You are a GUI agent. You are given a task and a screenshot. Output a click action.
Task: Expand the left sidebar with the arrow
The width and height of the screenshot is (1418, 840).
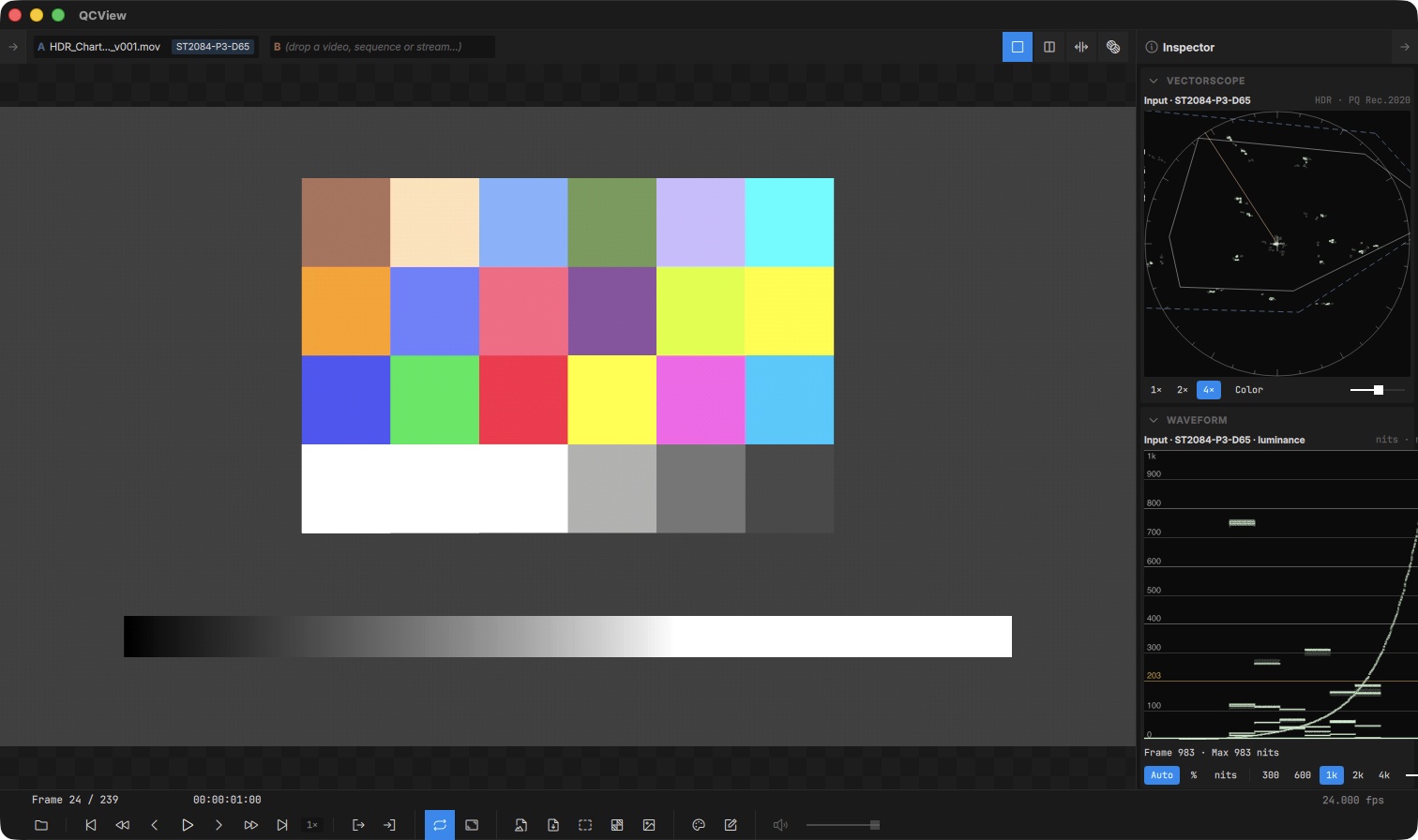pos(13,47)
